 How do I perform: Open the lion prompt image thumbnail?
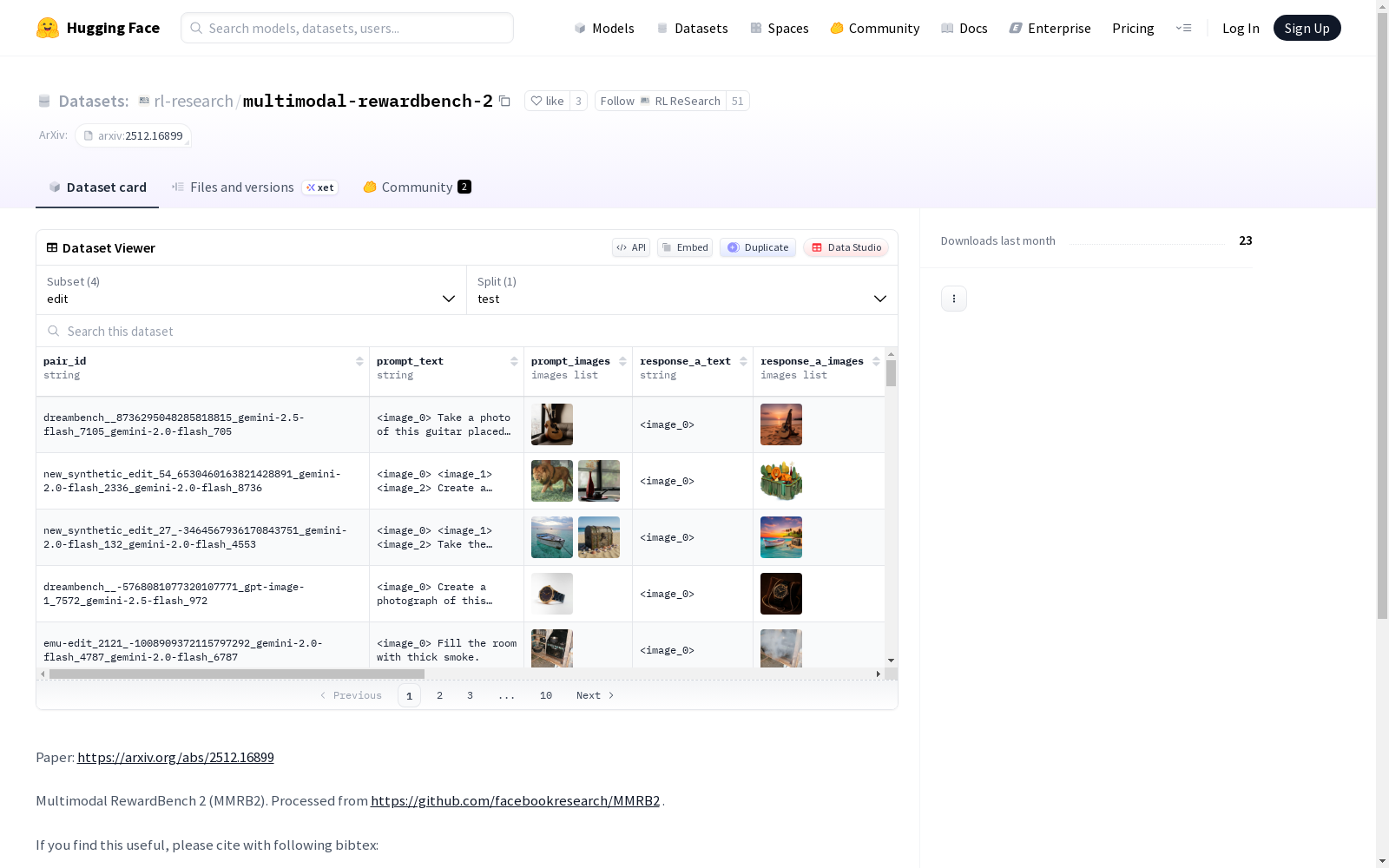(x=552, y=481)
